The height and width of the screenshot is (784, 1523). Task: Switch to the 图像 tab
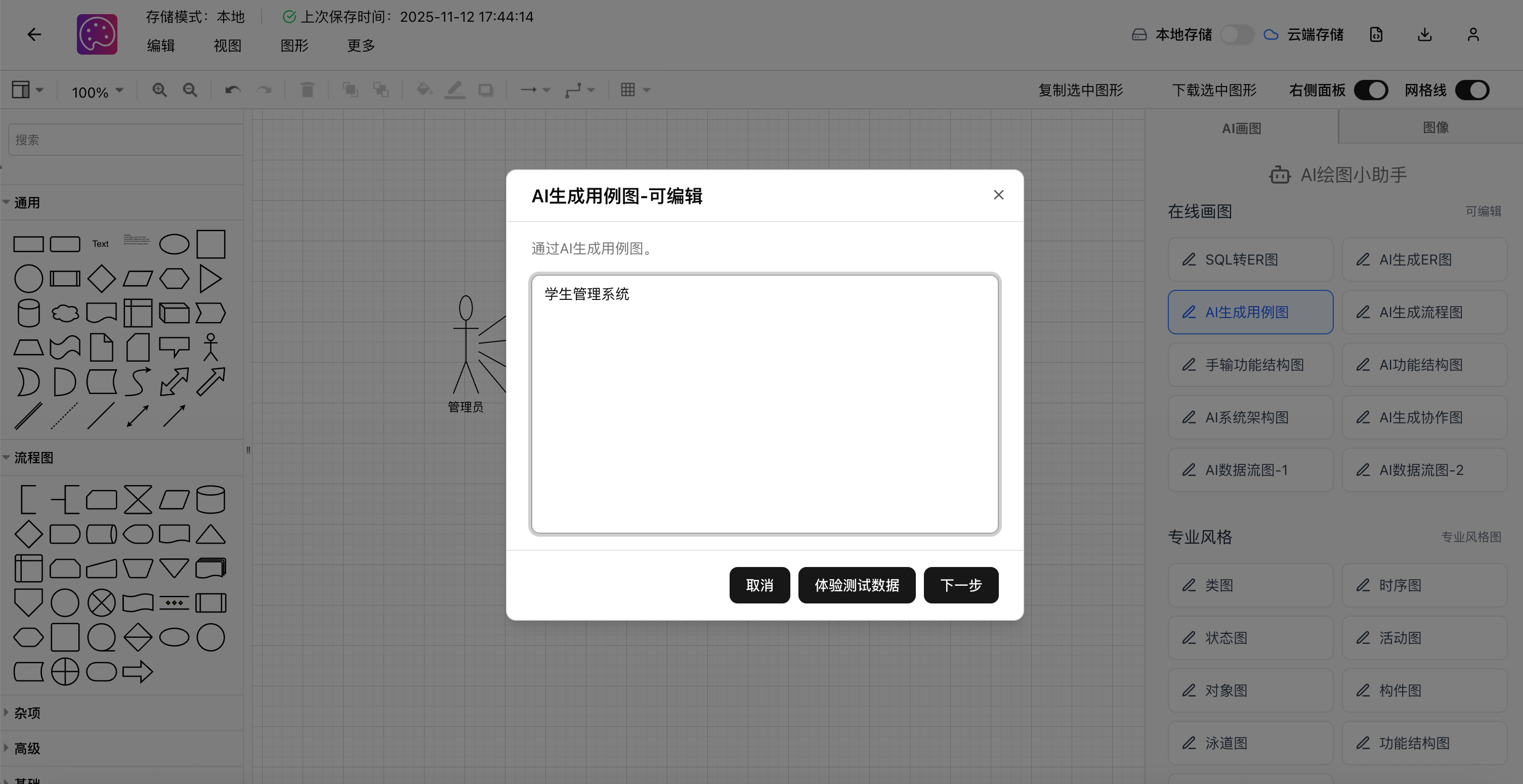click(1435, 127)
